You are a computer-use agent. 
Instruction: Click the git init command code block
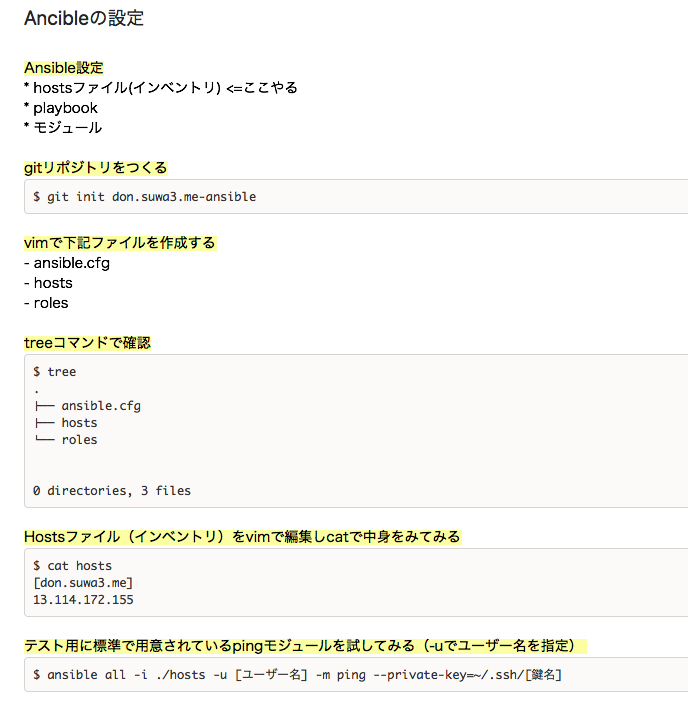coord(145,197)
